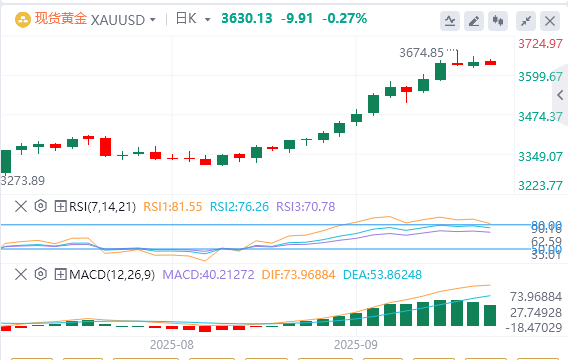Expand MACD panel with plus box

coord(60,275)
